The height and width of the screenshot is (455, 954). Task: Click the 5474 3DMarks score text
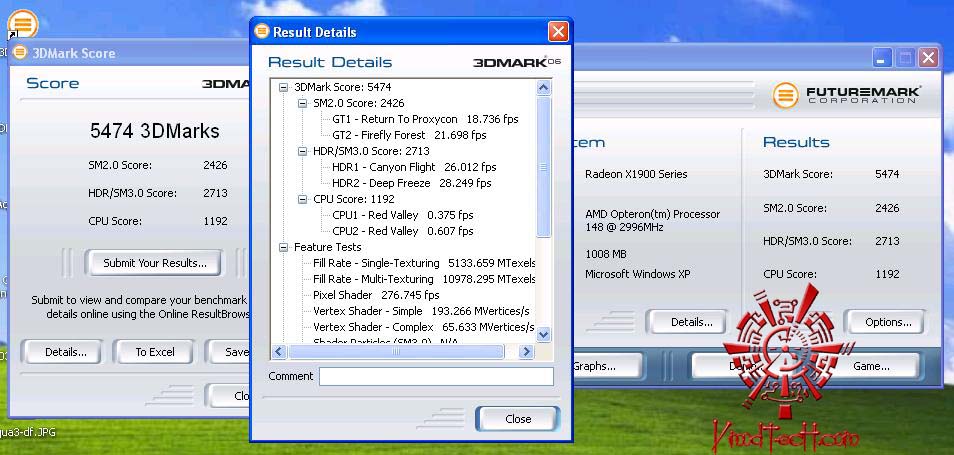(155, 131)
